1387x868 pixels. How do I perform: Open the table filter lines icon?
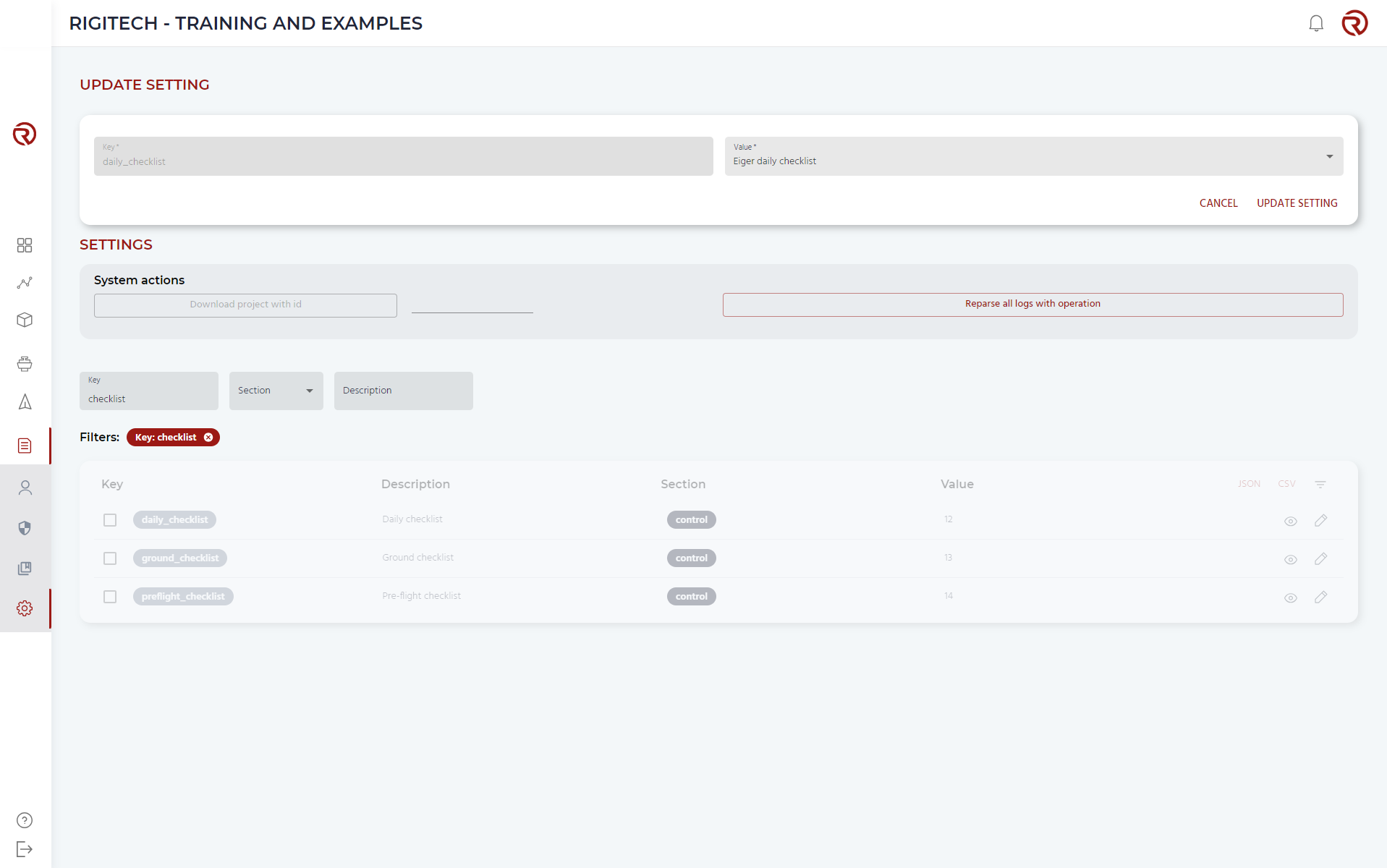[1320, 484]
